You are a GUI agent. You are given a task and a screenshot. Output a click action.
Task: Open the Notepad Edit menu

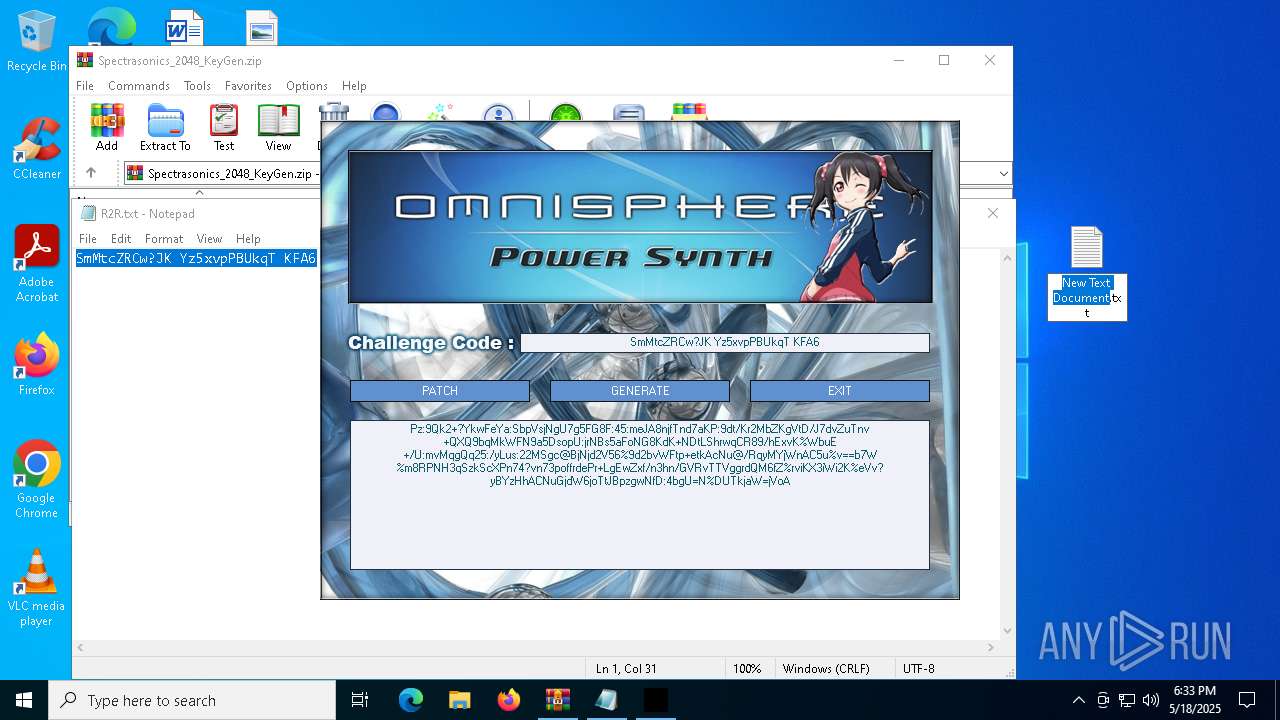pyautogui.click(x=121, y=239)
